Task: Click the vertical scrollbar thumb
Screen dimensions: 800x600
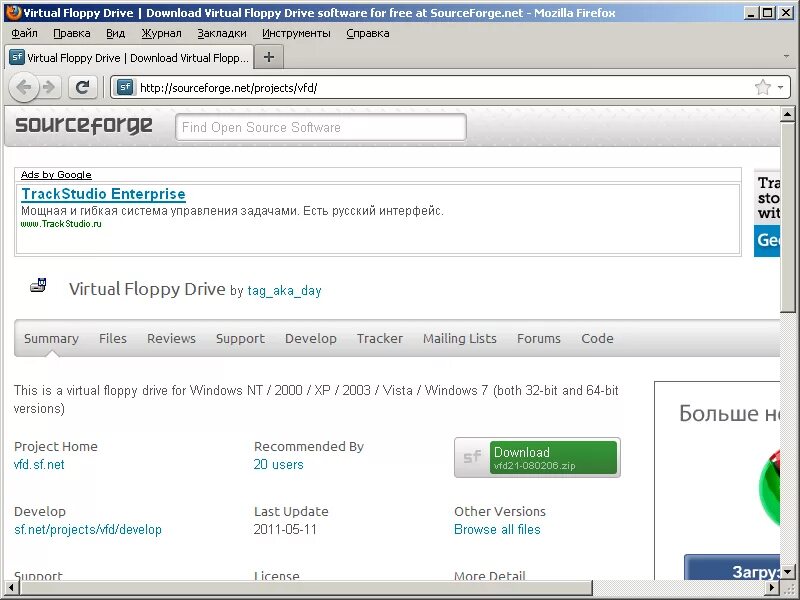Action: pos(787,217)
